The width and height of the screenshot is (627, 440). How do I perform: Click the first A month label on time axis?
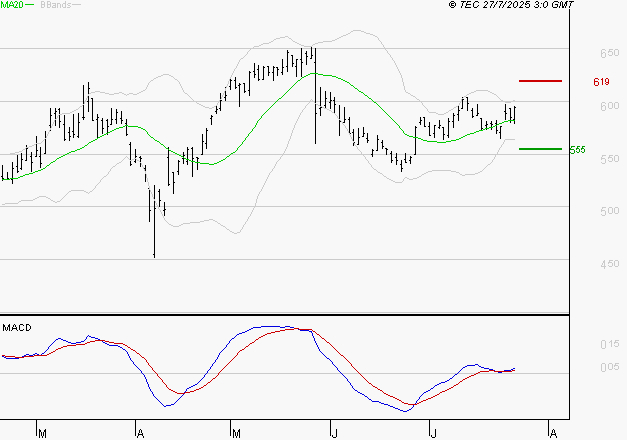pyautogui.click(x=140, y=434)
